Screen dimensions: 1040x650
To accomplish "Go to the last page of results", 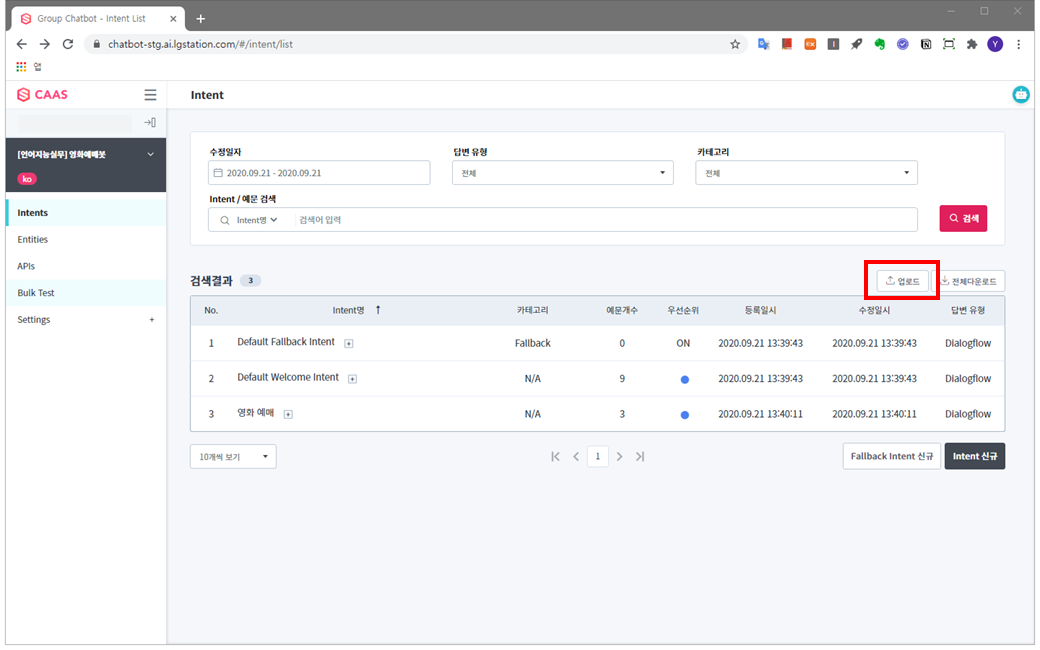I will (640, 457).
